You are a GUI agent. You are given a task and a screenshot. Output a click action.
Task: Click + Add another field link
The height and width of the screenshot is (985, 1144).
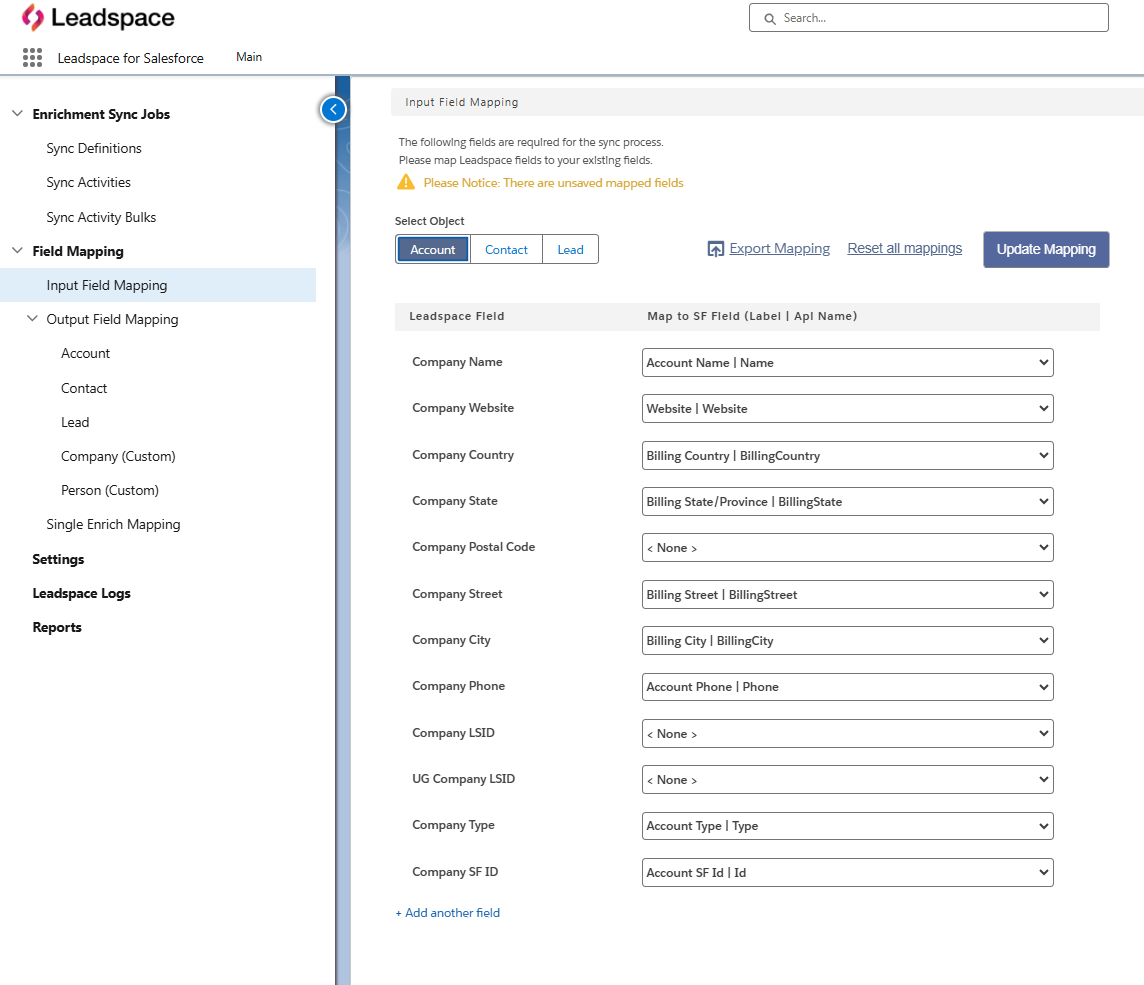click(x=448, y=913)
